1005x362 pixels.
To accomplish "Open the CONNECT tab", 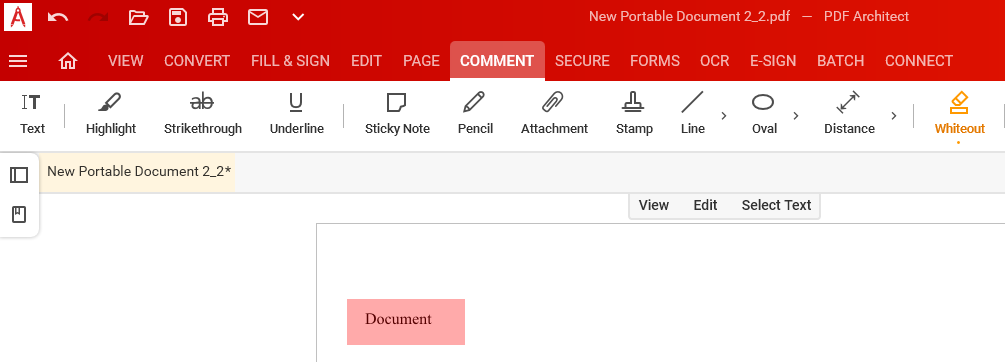I will [918, 61].
